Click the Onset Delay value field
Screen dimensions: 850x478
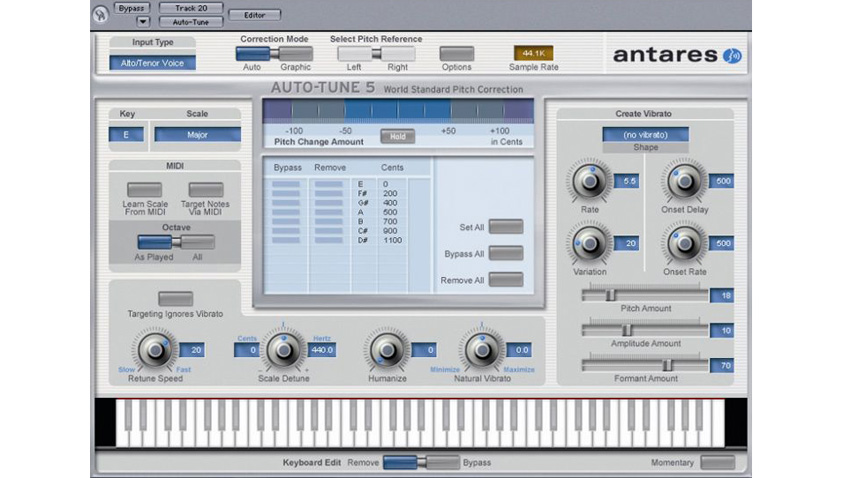[722, 181]
